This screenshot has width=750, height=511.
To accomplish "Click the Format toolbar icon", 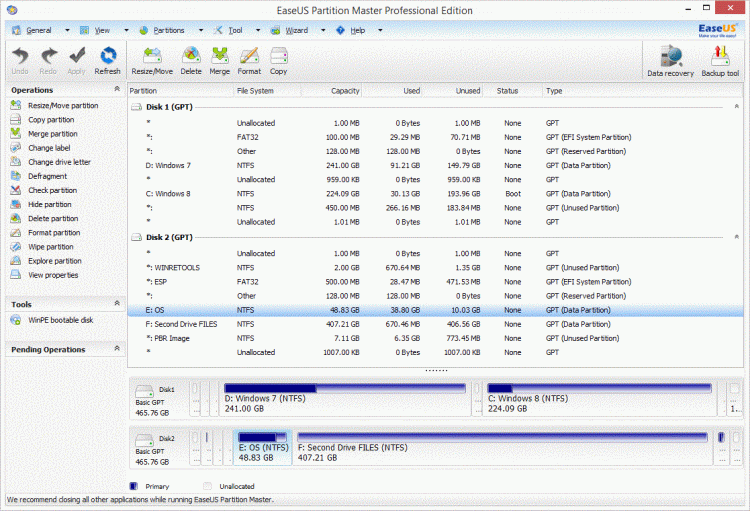I will [x=249, y=61].
